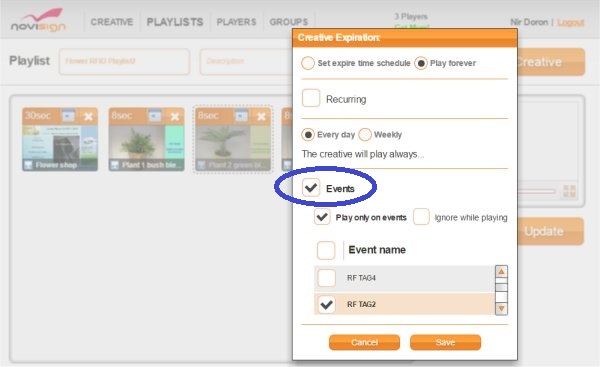Viewport: 600px width, 367px height.
Task: Open the PLAYLISTS menu tab
Action: point(175,22)
